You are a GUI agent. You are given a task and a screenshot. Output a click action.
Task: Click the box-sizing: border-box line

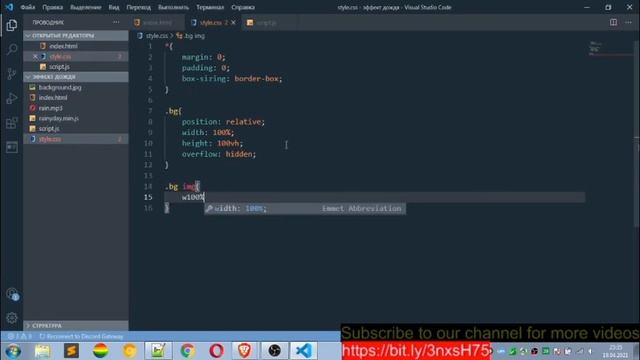(x=232, y=79)
